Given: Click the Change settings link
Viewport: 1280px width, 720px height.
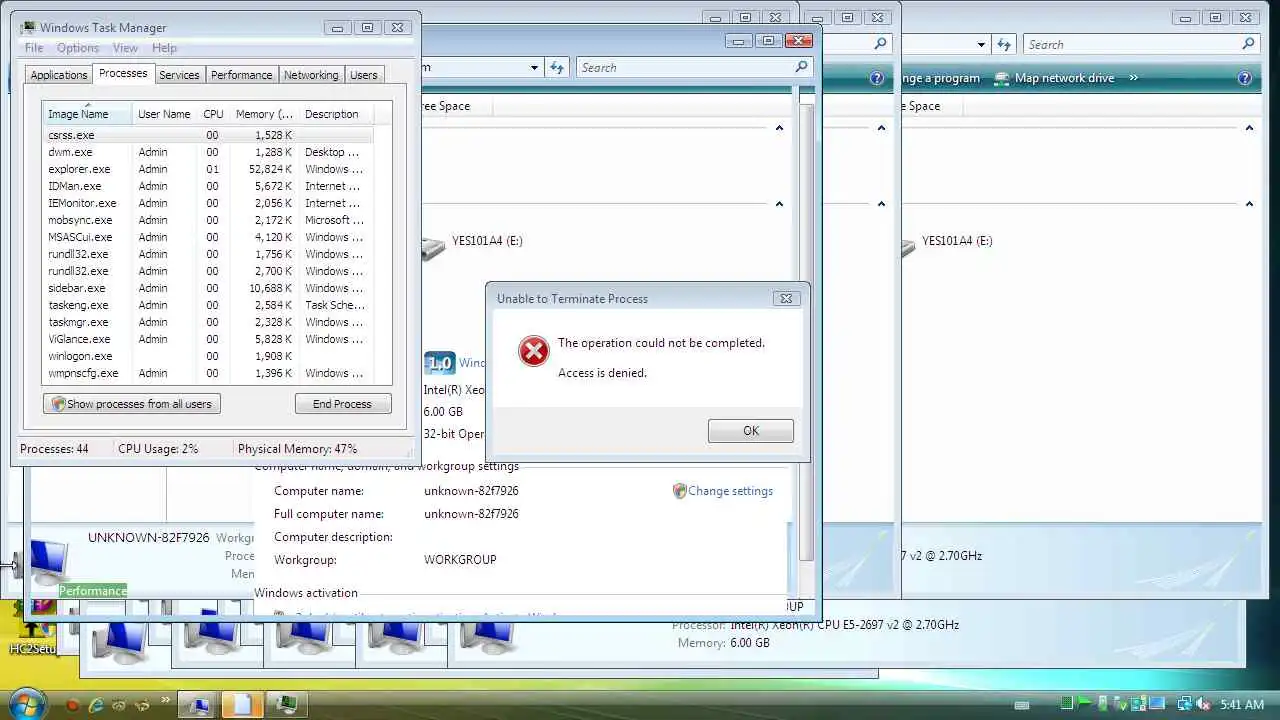Looking at the screenshot, I should click(x=730, y=491).
